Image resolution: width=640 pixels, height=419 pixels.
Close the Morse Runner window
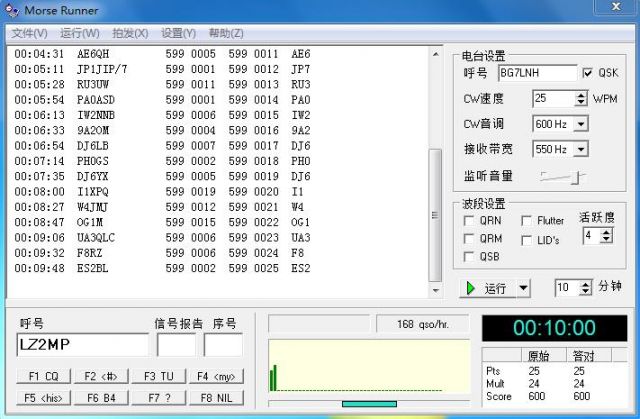[616, 7]
